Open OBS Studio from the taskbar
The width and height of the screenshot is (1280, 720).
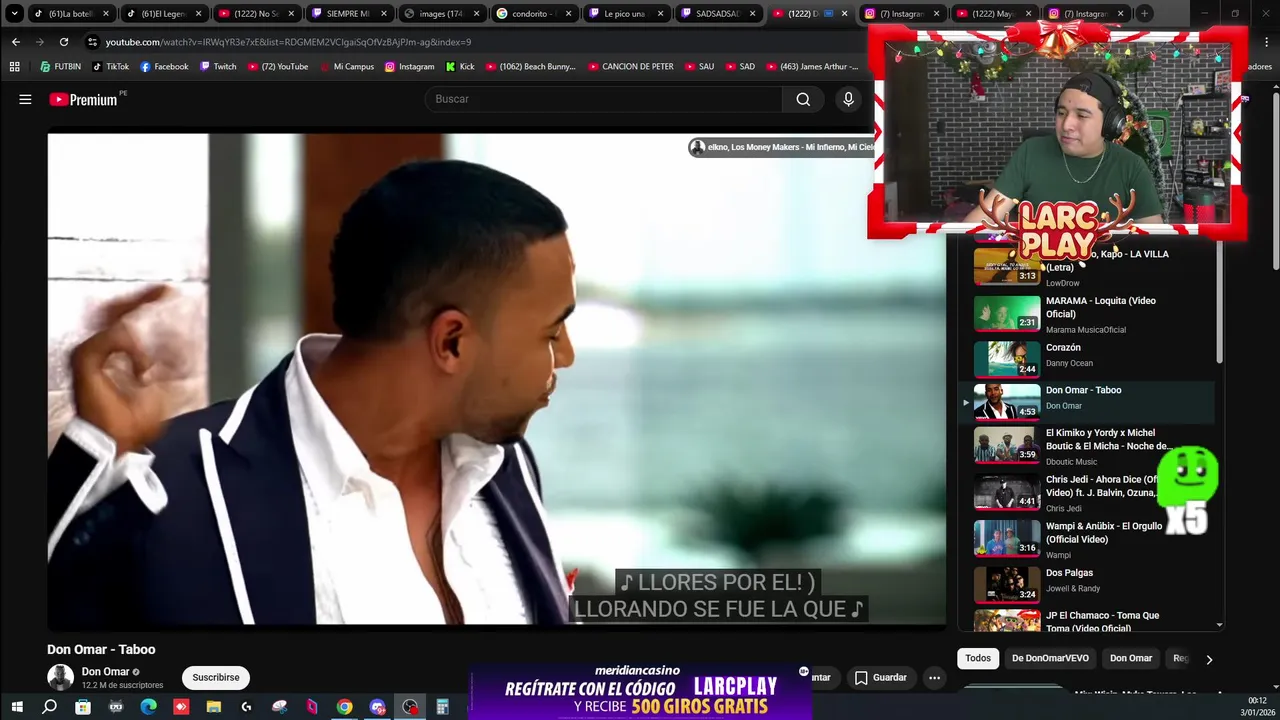click(x=410, y=707)
